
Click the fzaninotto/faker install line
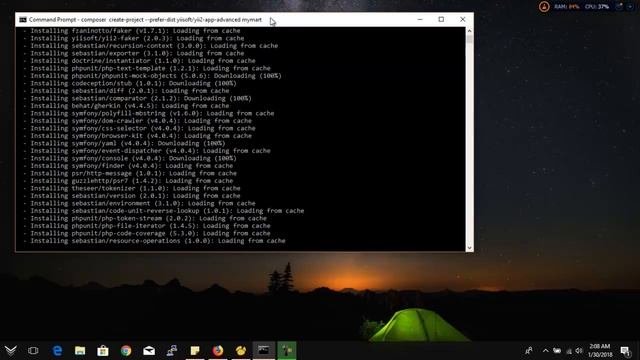[x=131, y=31]
